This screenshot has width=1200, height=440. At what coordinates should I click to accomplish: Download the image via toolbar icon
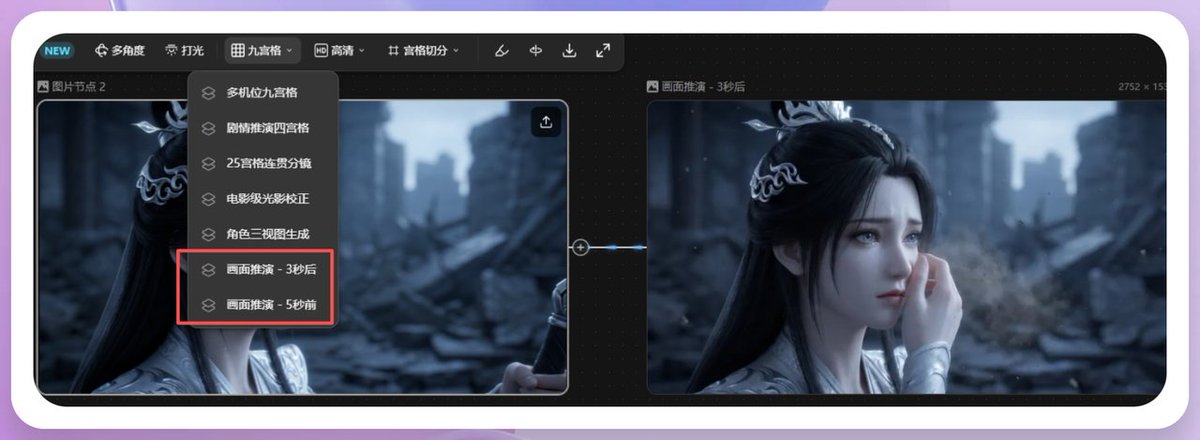(569, 50)
